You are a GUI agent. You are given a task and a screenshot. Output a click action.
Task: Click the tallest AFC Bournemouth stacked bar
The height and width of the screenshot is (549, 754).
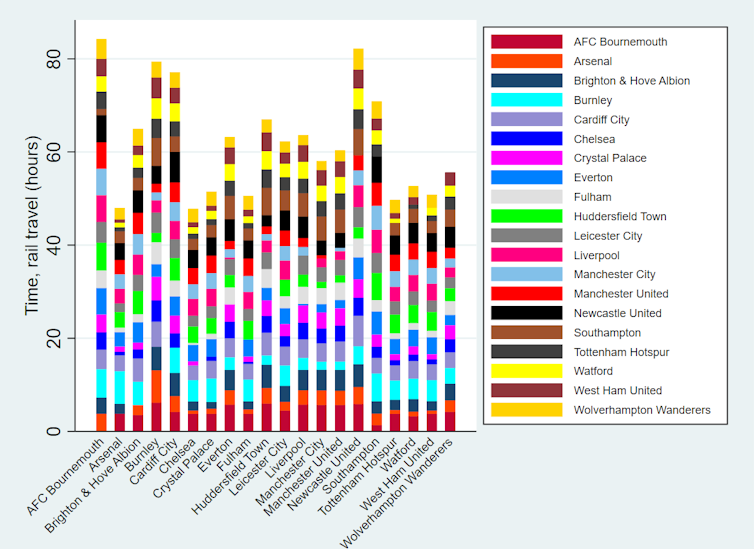(101, 235)
